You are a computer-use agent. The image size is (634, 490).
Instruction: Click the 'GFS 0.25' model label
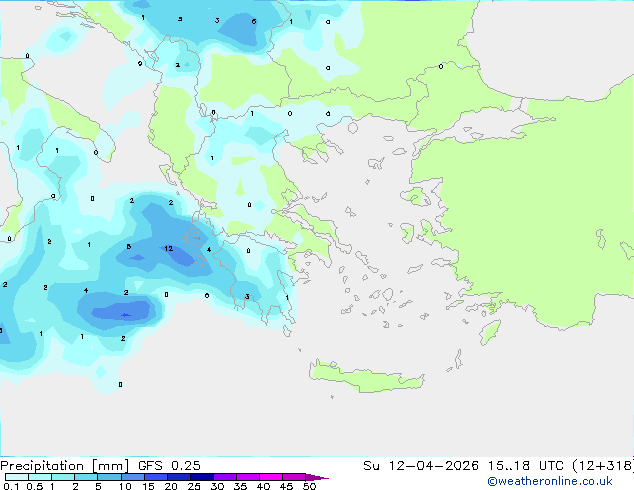point(169,466)
